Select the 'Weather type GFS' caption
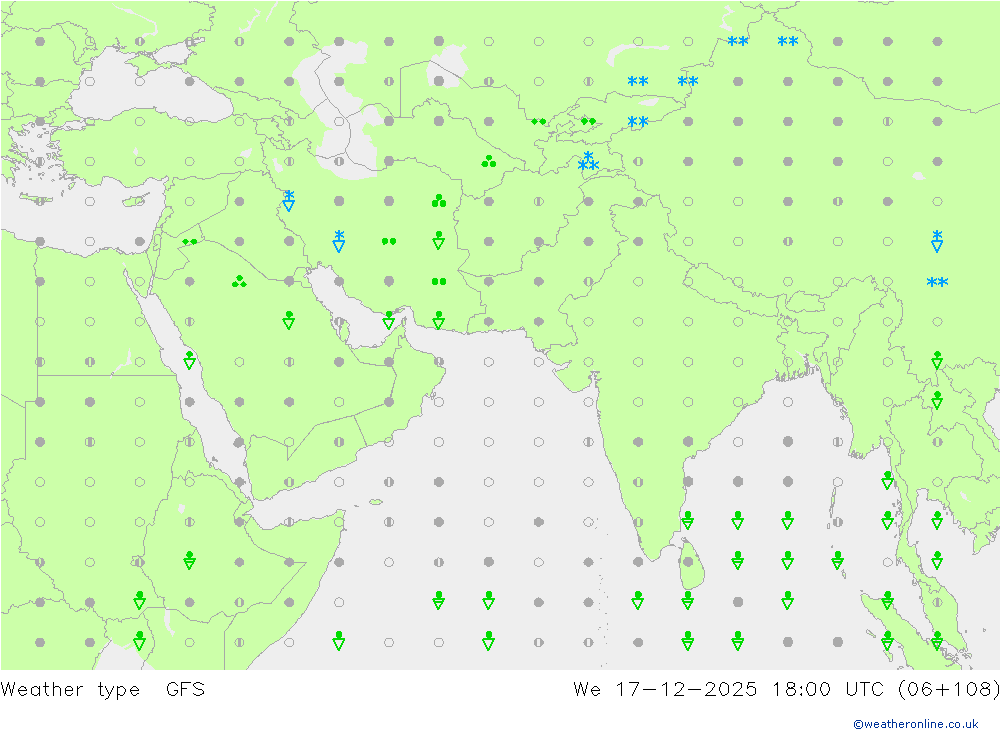This screenshot has height=733, width=1000. pyautogui.click(x=103, y=690)
